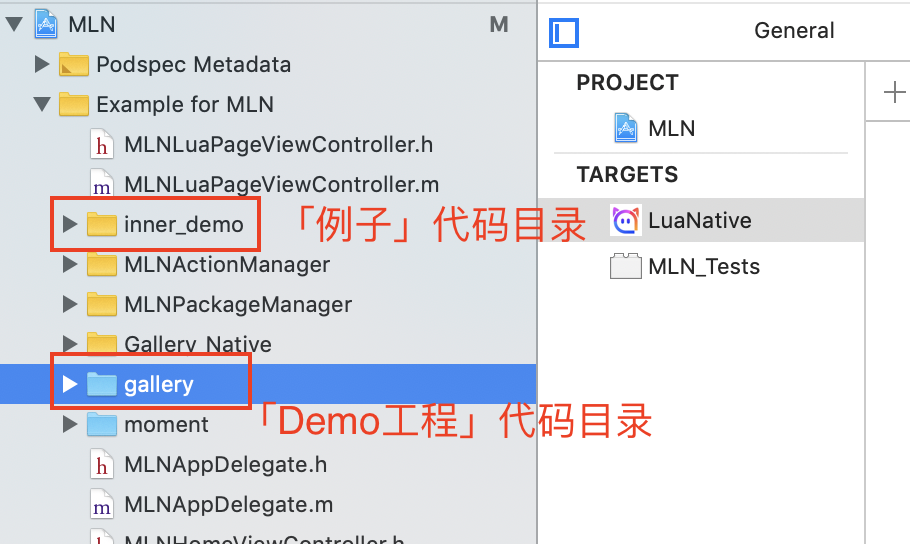Select the moment folder
Viewport: 910px width, 544px height.
click(166, 425)
